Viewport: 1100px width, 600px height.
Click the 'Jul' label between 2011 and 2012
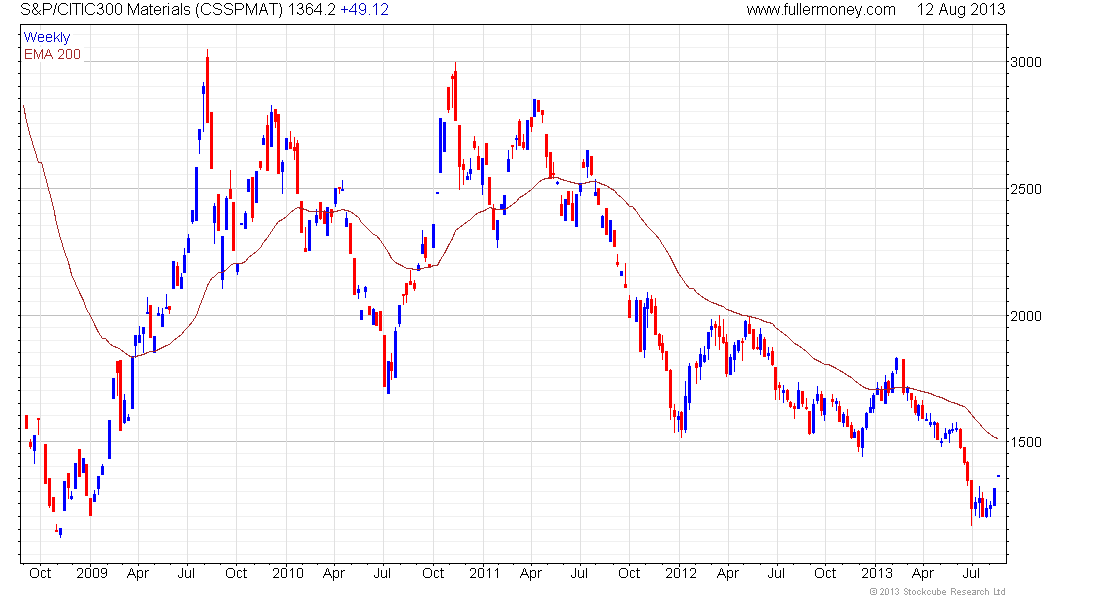[579, 573]
